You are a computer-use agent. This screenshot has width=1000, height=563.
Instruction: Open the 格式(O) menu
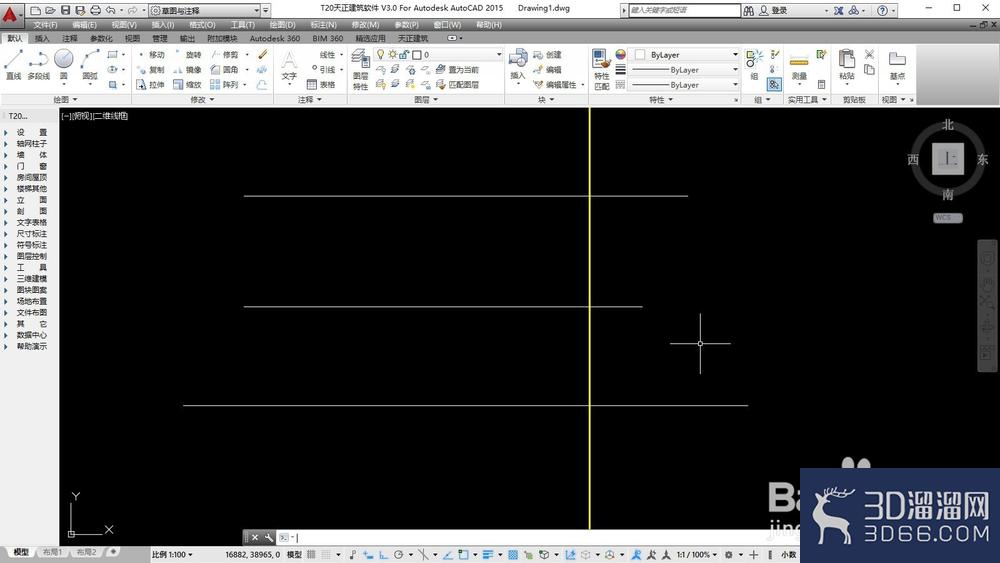(202, 24)
